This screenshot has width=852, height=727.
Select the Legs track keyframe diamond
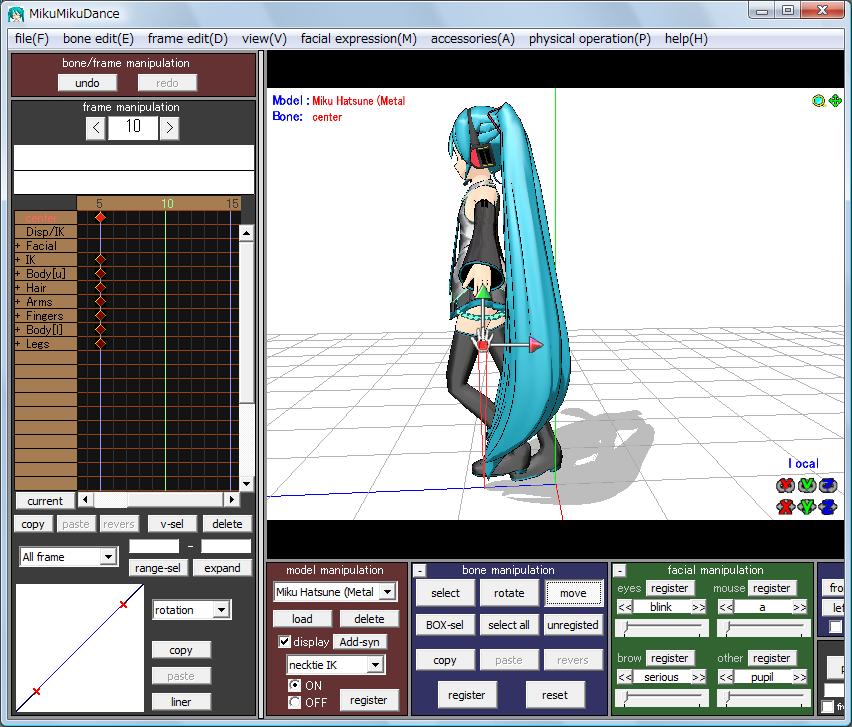tap(100, 343)
